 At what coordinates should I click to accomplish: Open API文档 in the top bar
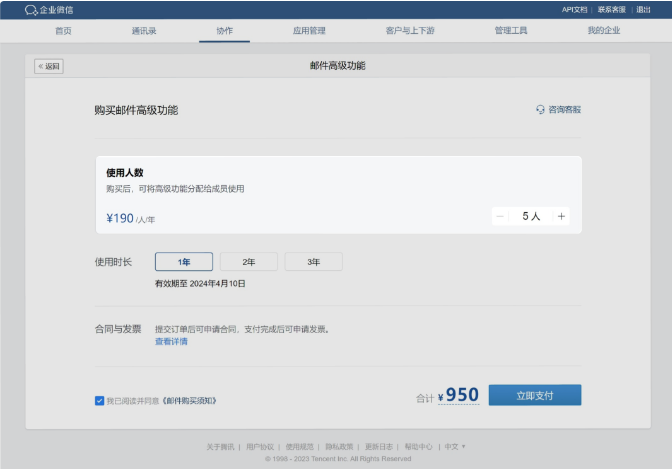tap(575, 9)
